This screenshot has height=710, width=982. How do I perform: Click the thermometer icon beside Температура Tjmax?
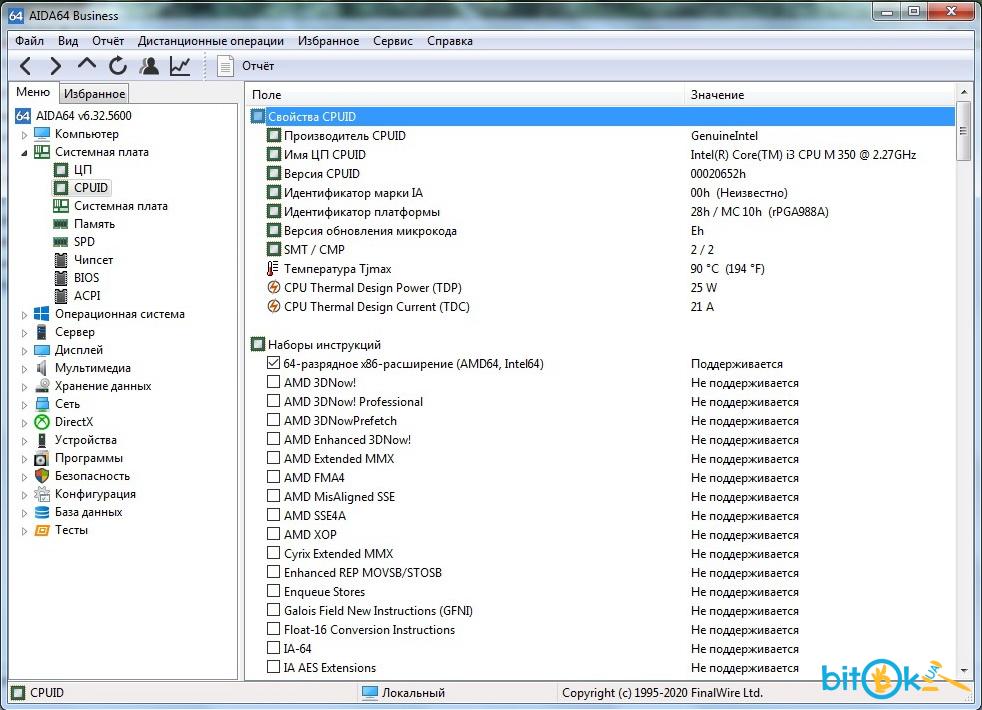pyautogui.click(x=272, y=269)
